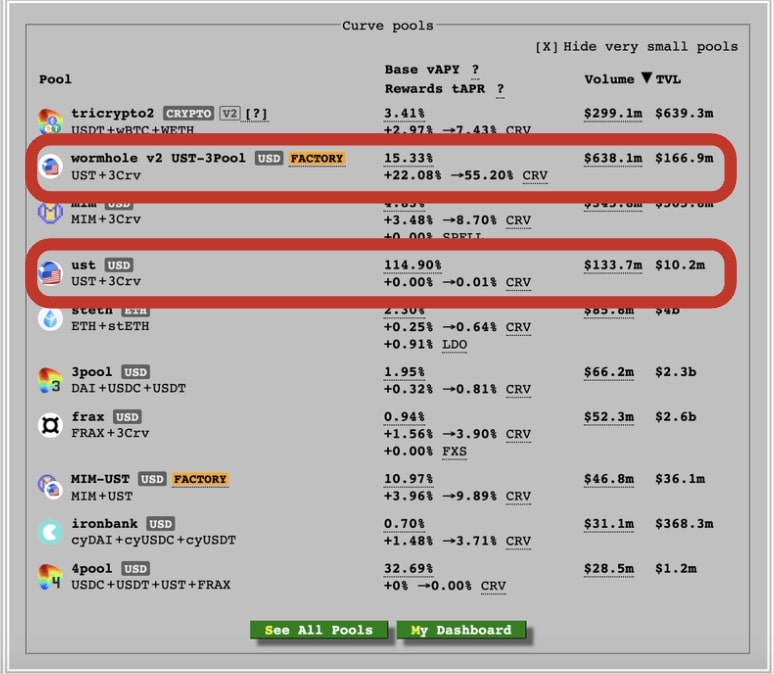774x674 pixels.
Task: Click the tricrypto2 pool icon
Action: [50, 122]
